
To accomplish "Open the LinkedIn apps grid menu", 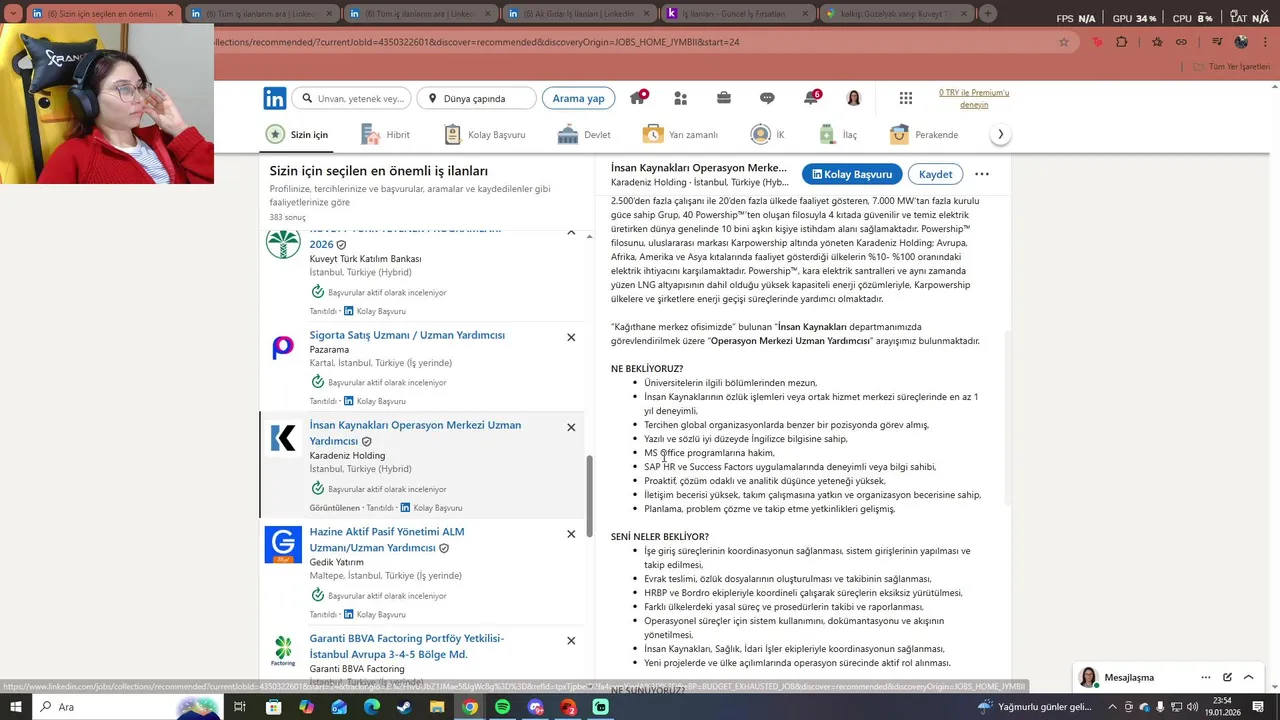I will click(x=906, y=98).
